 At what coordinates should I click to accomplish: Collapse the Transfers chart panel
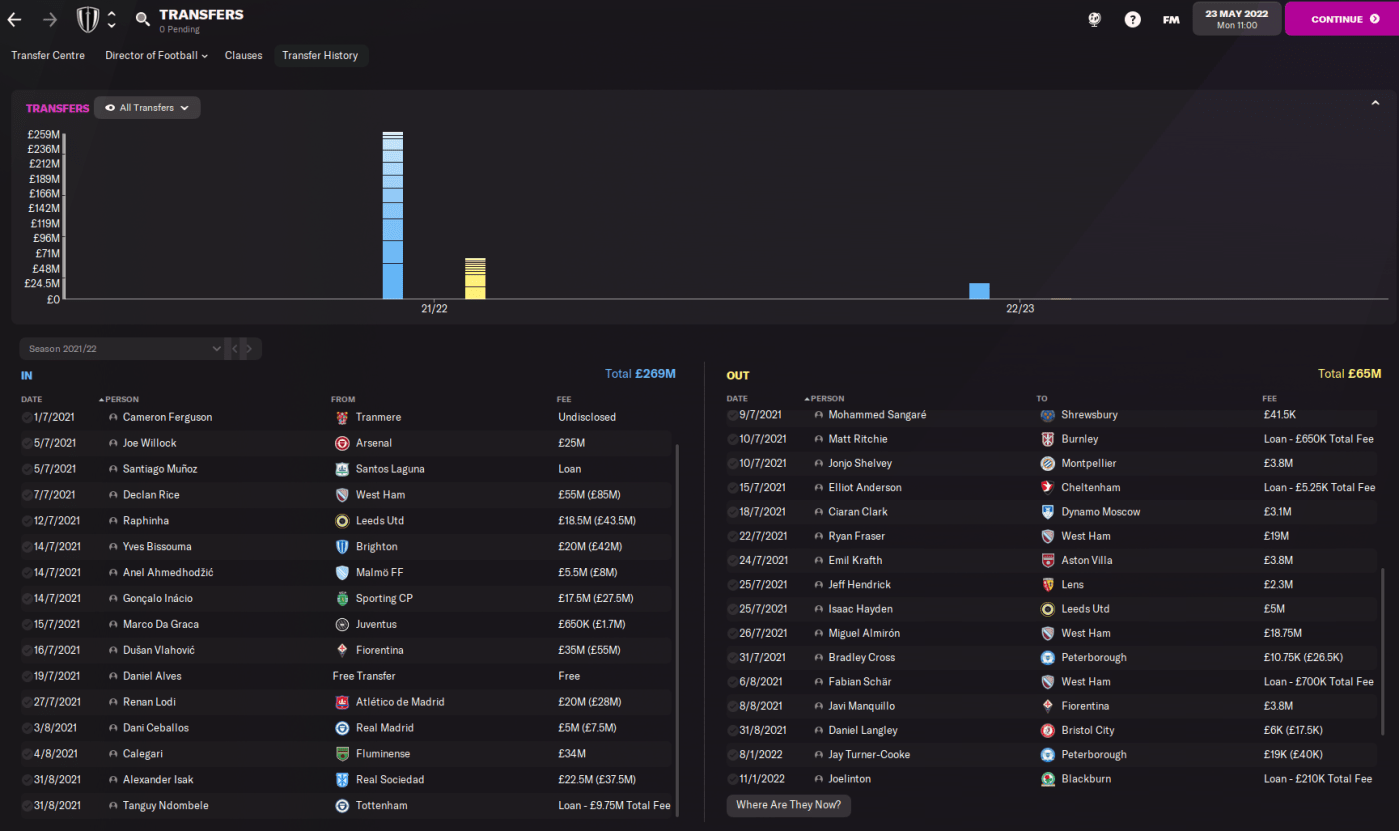tap(1375, 103)
